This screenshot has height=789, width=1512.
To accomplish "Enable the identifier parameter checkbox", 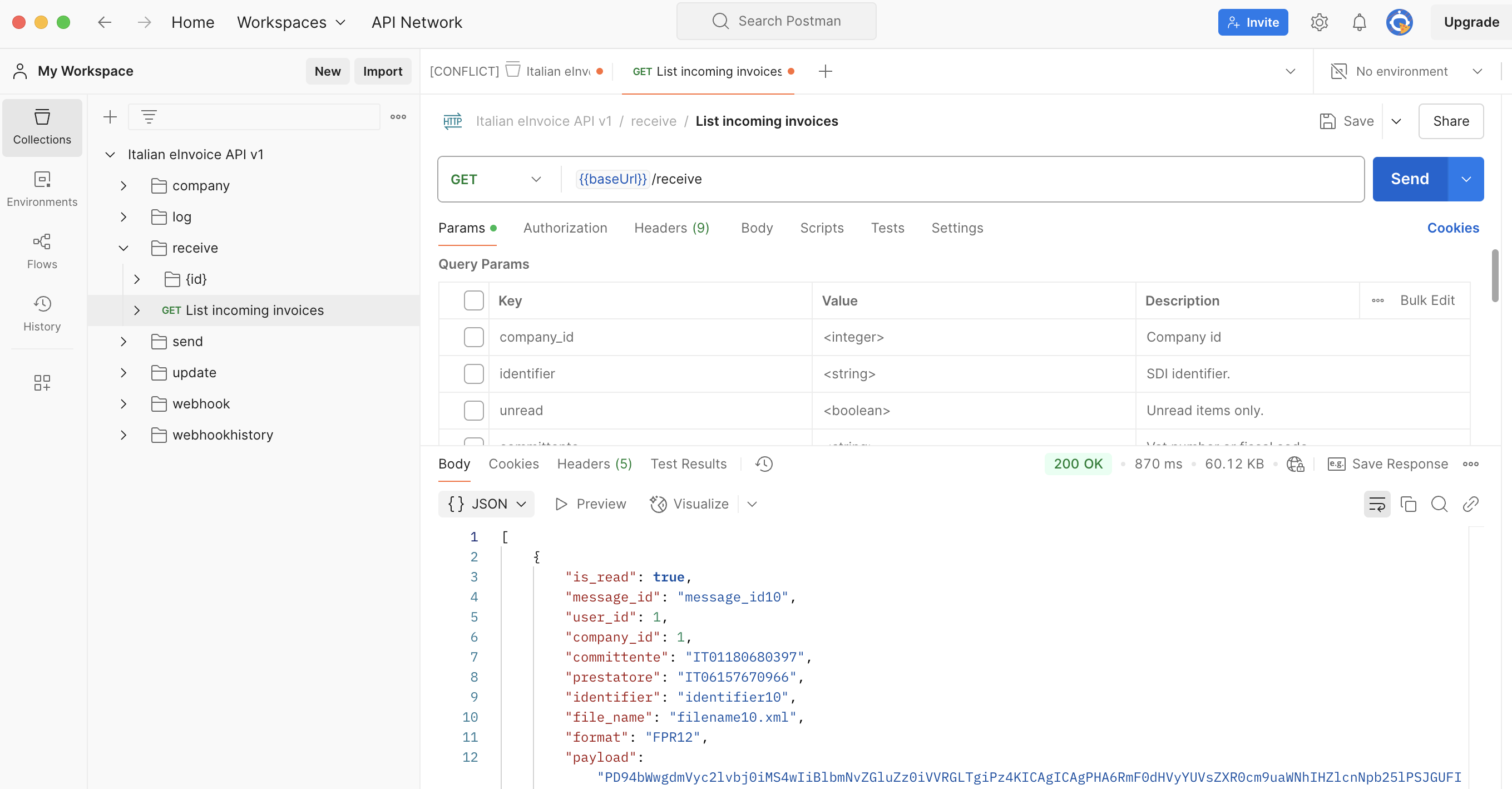I will click(x=473, y=374).
